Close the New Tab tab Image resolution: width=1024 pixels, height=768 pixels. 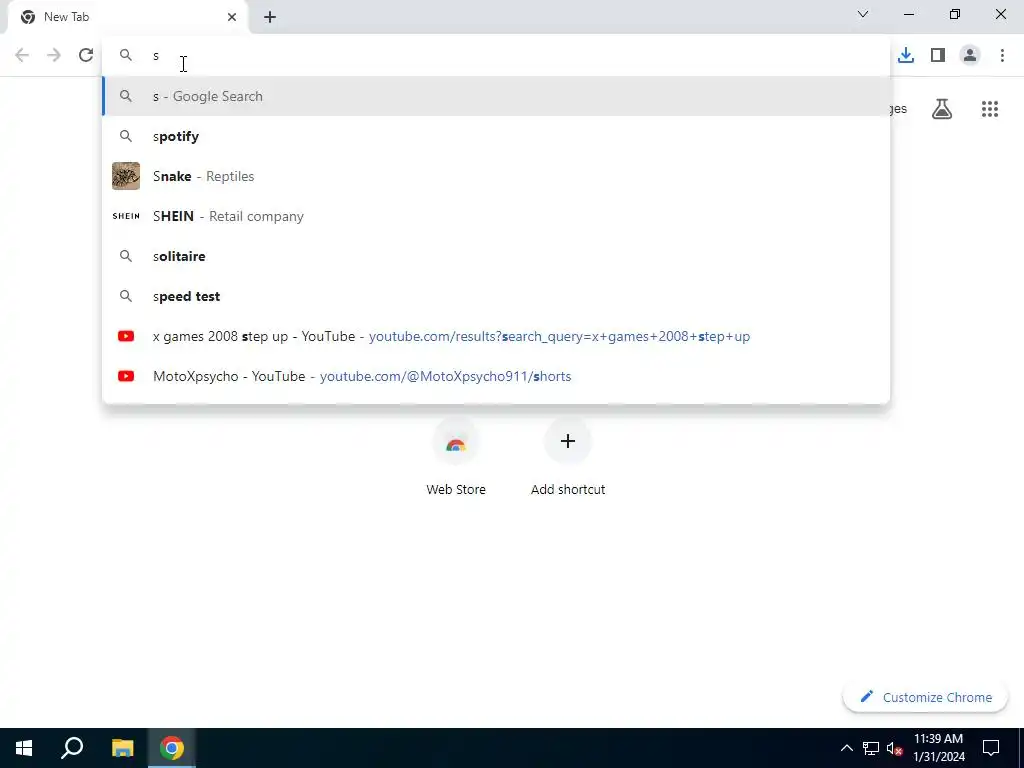tap(232, 17)
